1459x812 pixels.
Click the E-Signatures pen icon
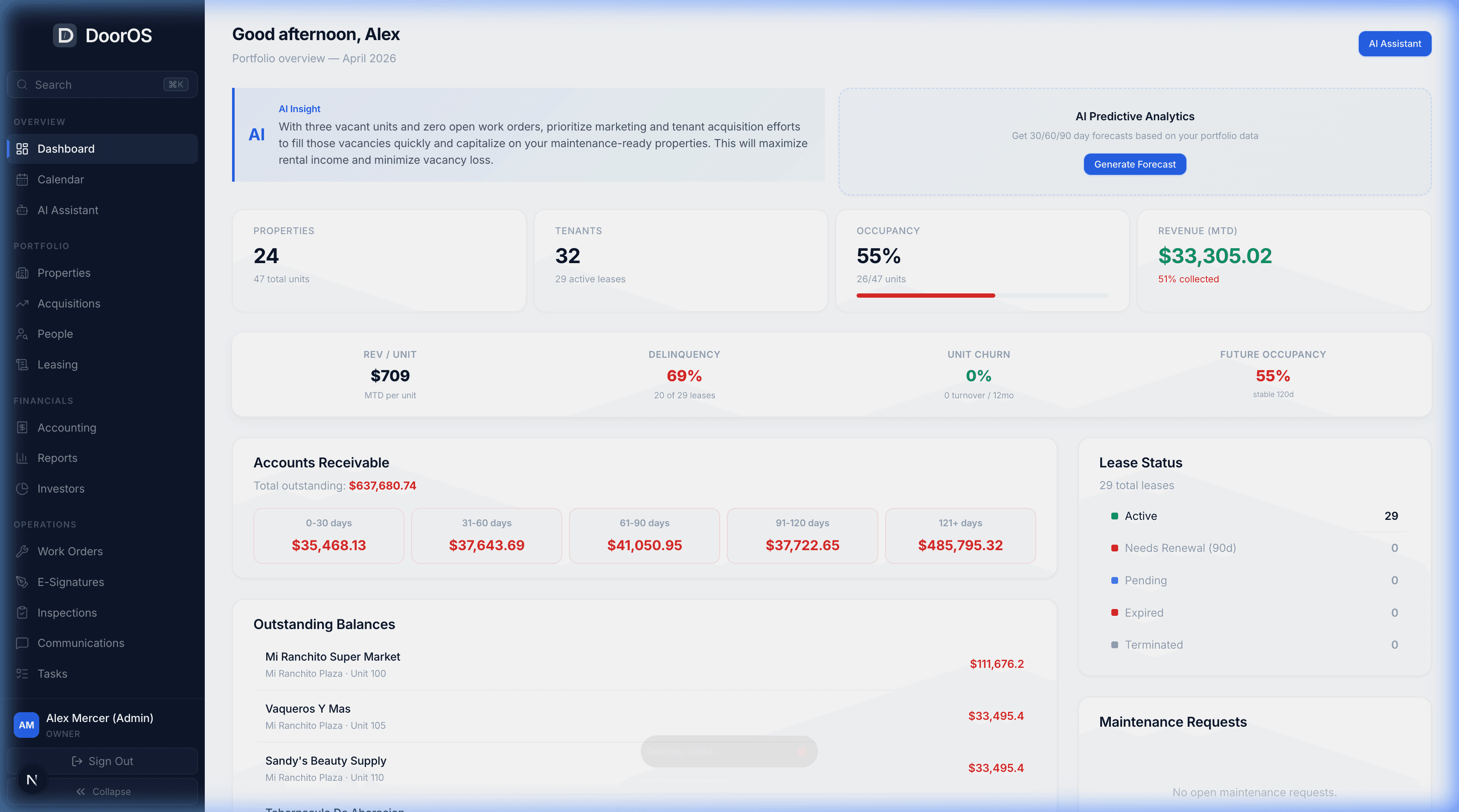pyautogui.click(x=22, y=582)
